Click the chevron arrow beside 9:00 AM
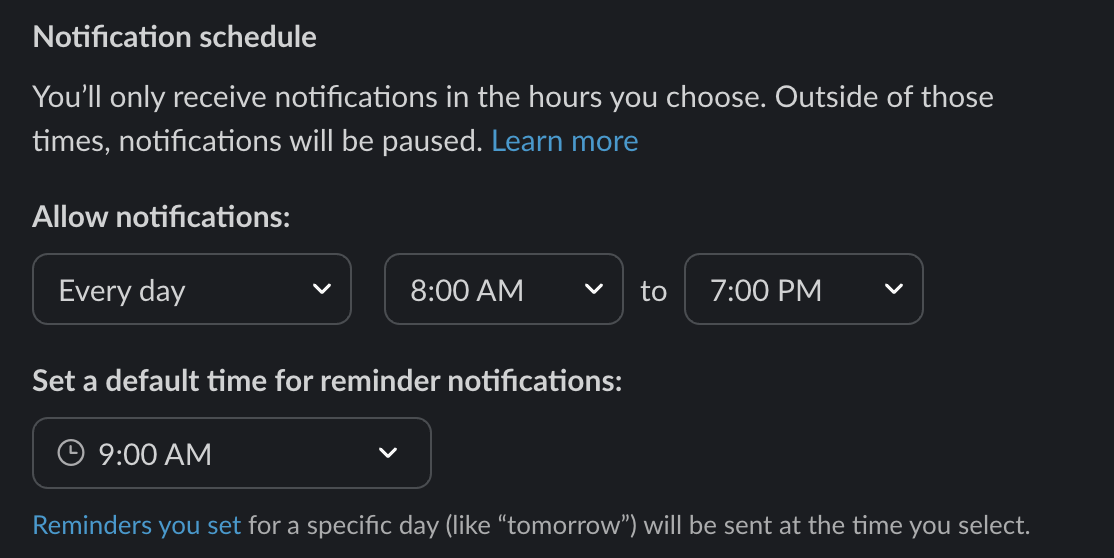The image size is (1114, 558). pos(388,453)
